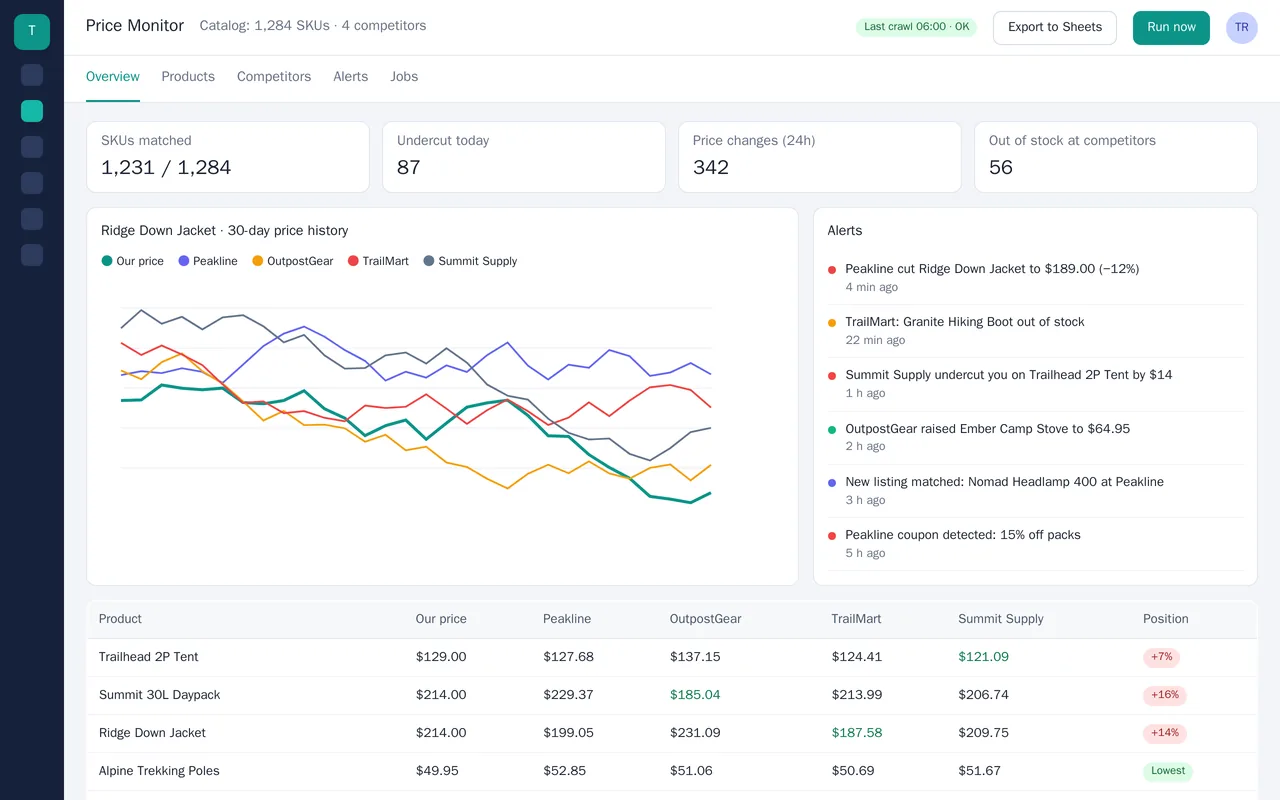Go to the Competitors tab
This screenshot has width=1280, height=800.
(x=274, y=77)
